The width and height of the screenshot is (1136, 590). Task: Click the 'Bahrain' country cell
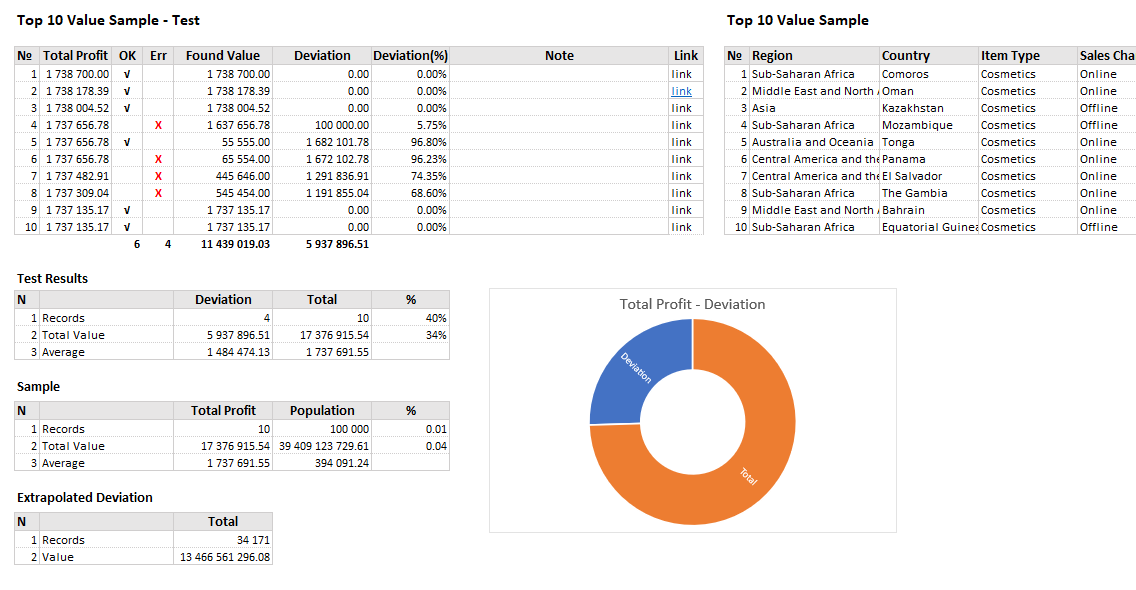coord(929,210)
